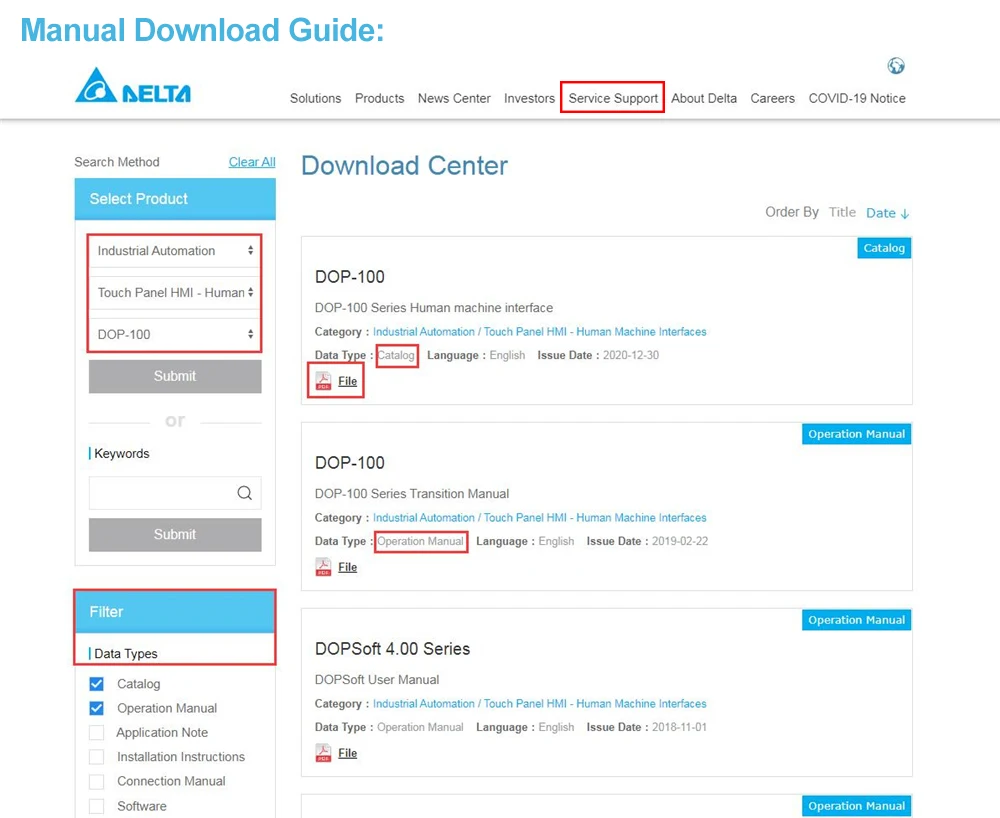Click Submit under Keywords field

[175, 534]
